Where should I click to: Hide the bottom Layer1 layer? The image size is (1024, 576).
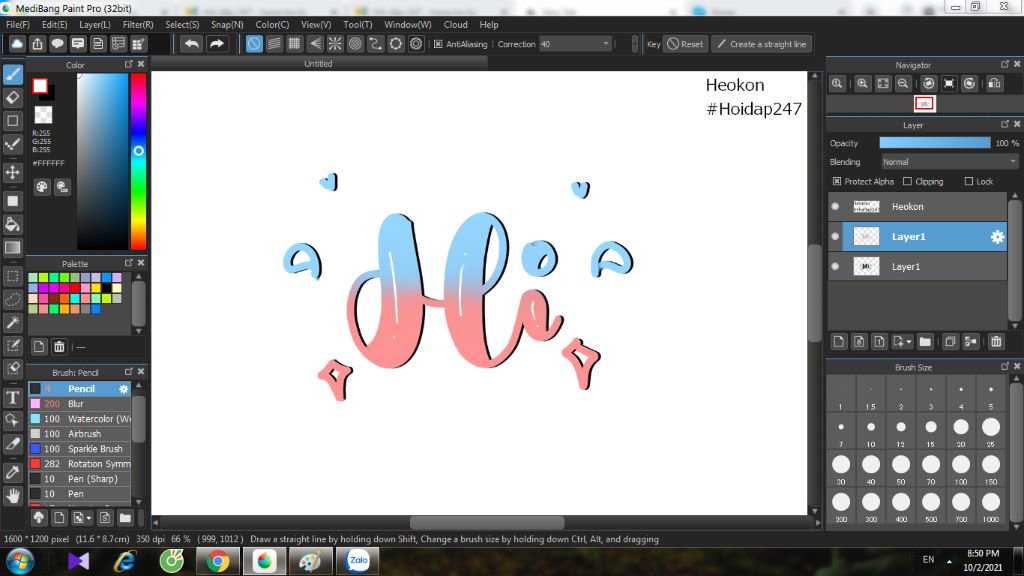pos(835,266)
